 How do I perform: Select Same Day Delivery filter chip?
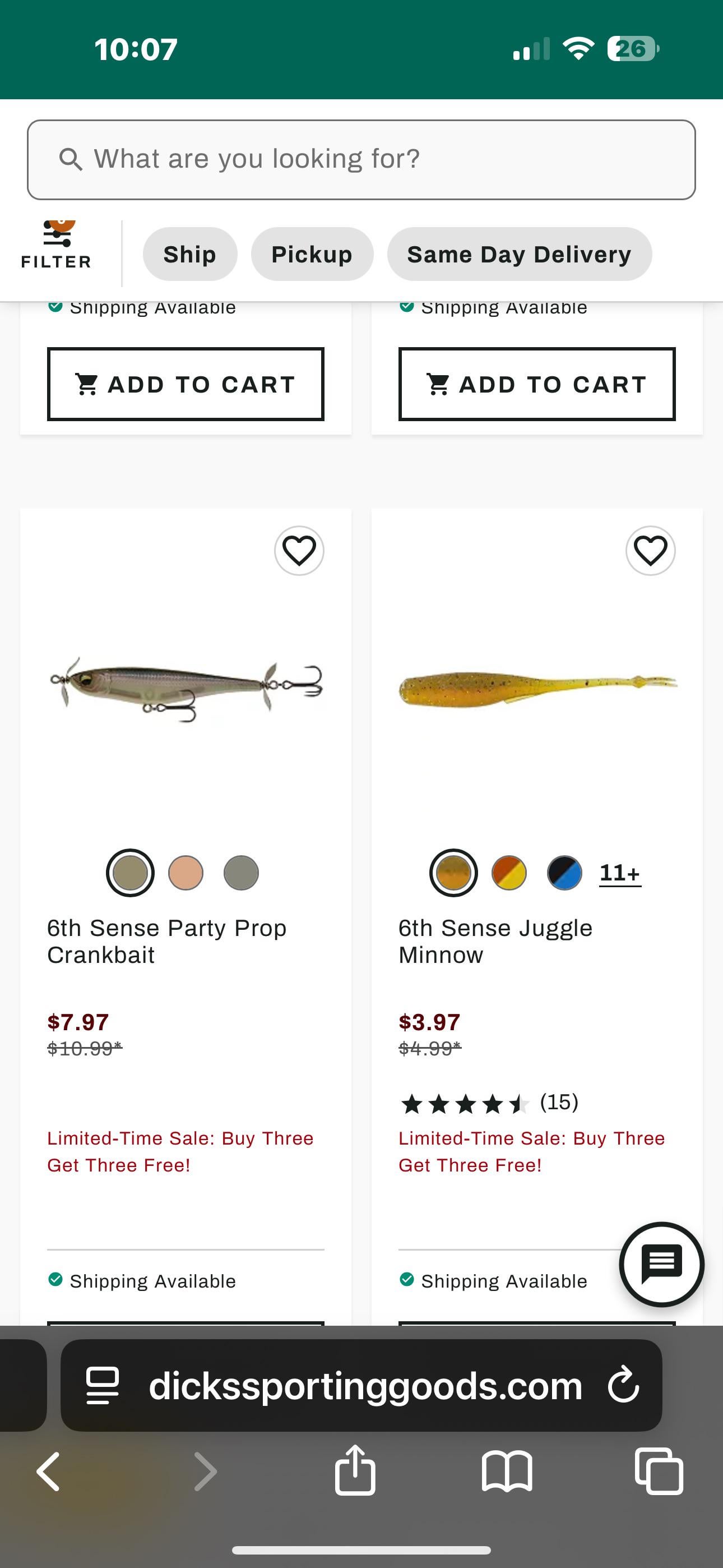[519, 255]
